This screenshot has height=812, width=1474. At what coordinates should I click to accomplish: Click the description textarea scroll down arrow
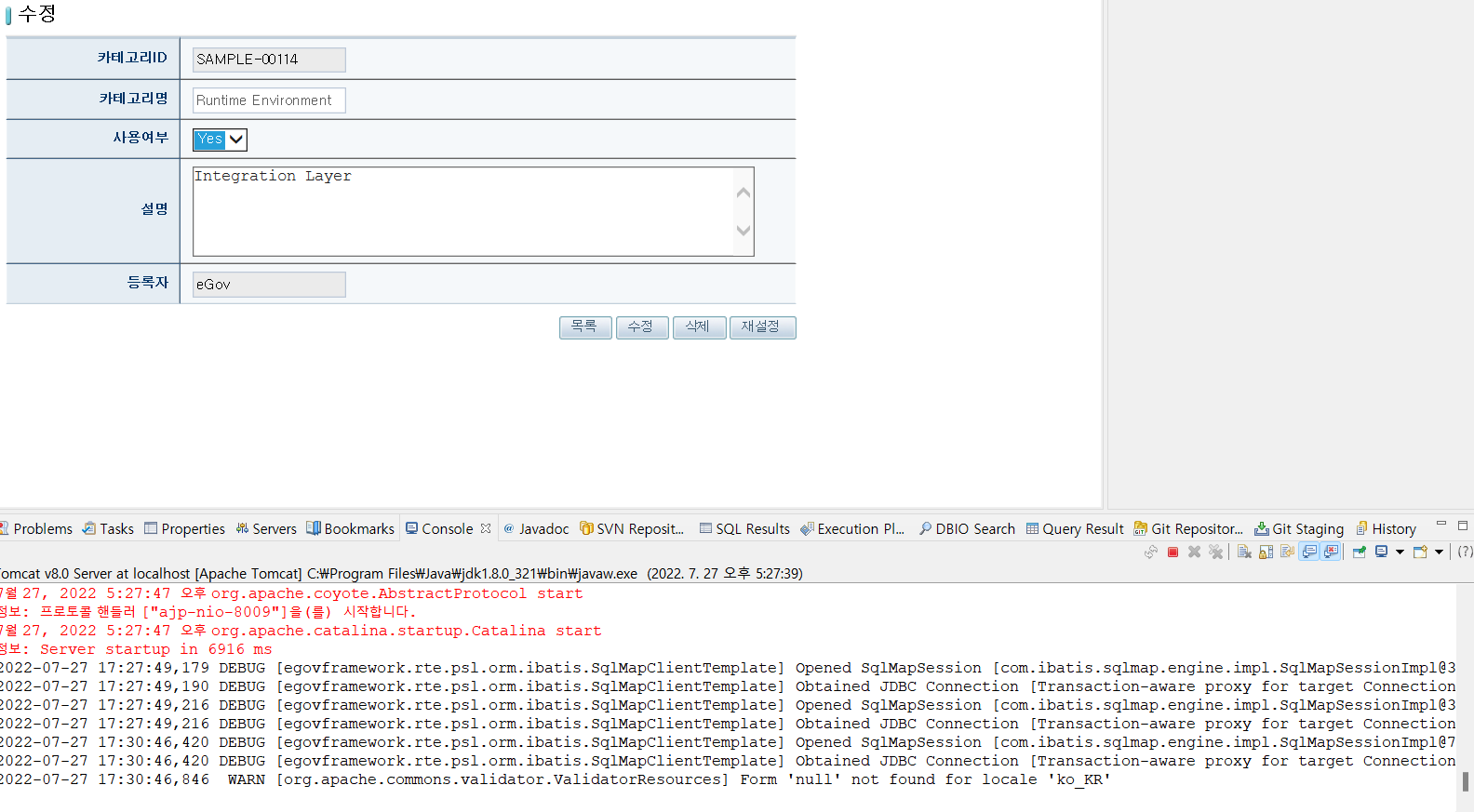click(x=744, y=230)
